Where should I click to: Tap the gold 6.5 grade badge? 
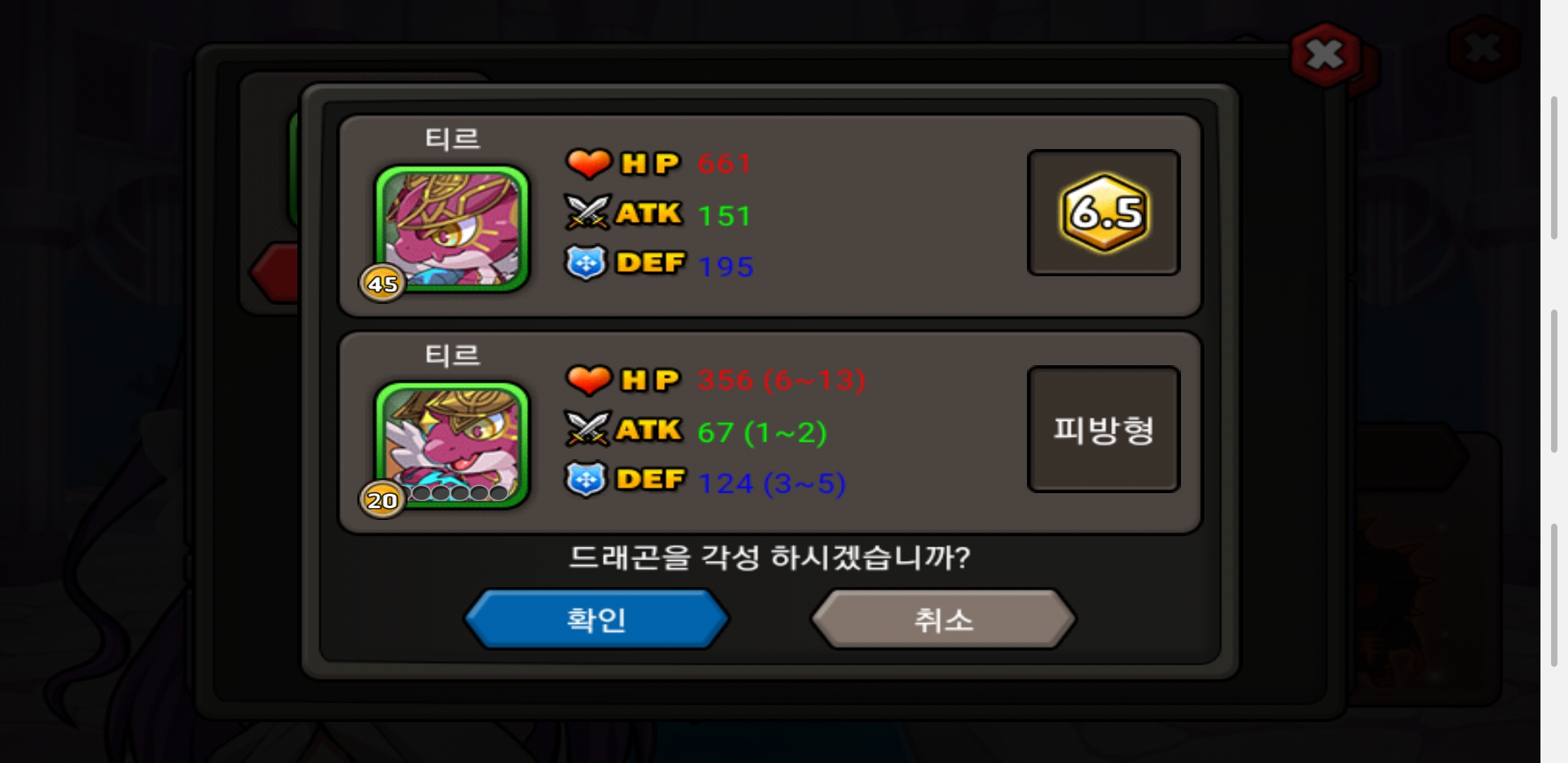[1105, 213]
